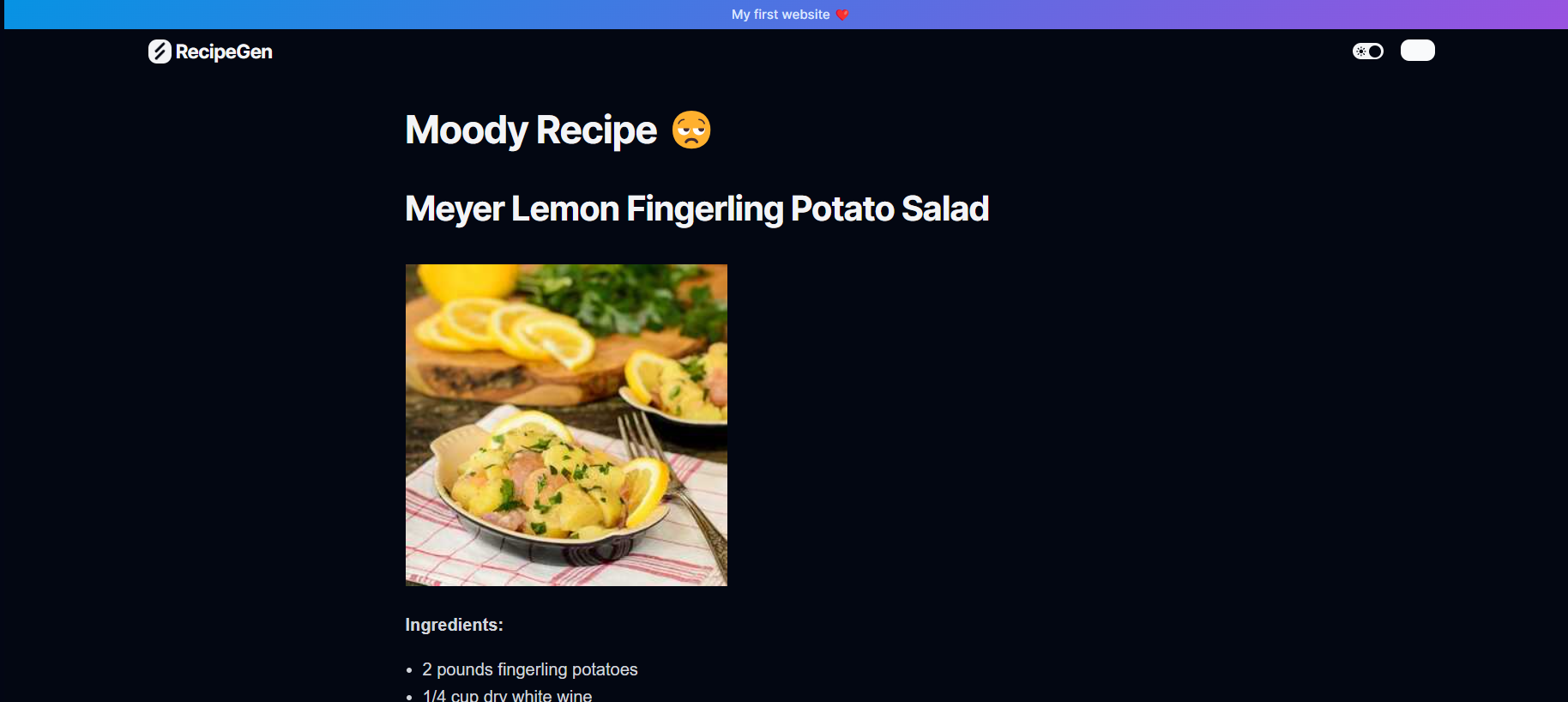The width and height of the screenshot is (1568, 702).
Task: Click the bullet before fingerling potatoes
Action: coord(409,670)
